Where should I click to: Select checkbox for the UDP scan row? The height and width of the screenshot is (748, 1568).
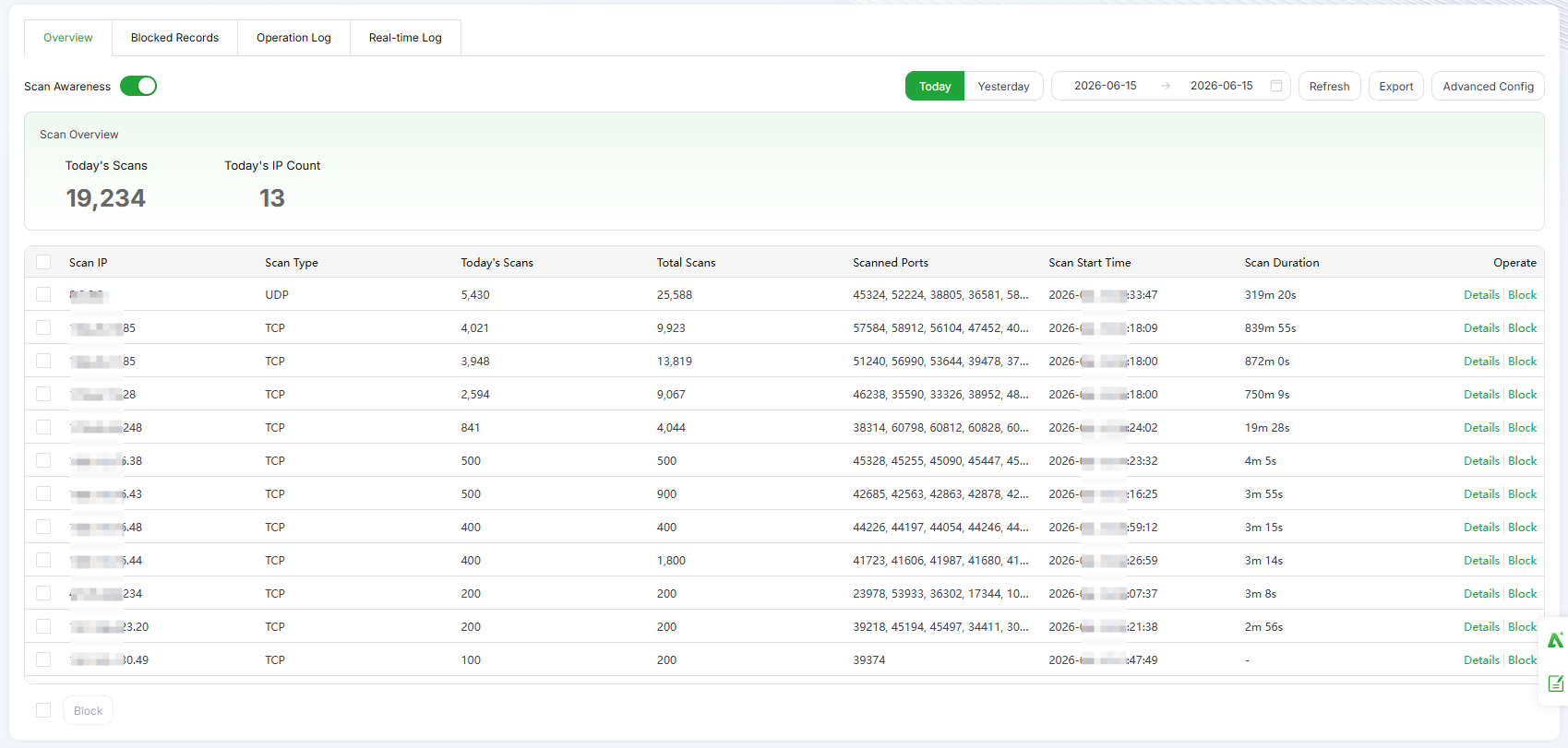click(x=43, y=294)
